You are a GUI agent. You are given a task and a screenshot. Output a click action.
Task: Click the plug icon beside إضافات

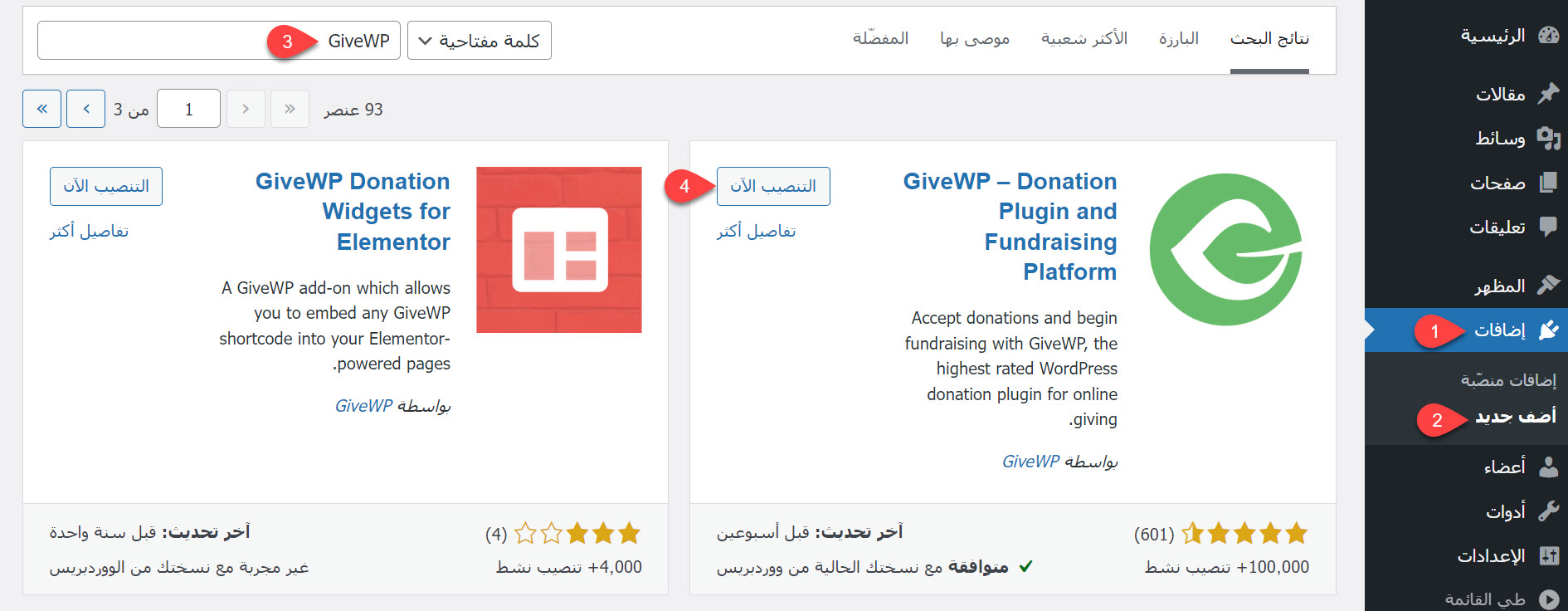(x=1548, y=330)
